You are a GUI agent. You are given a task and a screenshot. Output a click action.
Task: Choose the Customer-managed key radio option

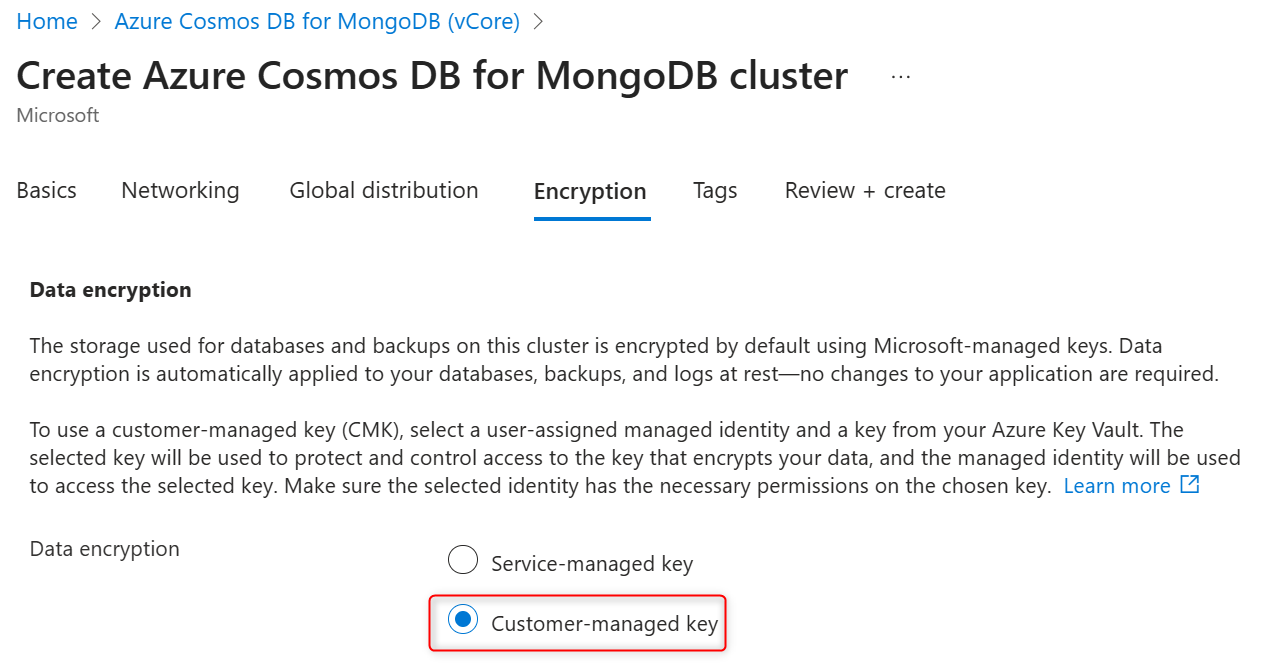463,620
